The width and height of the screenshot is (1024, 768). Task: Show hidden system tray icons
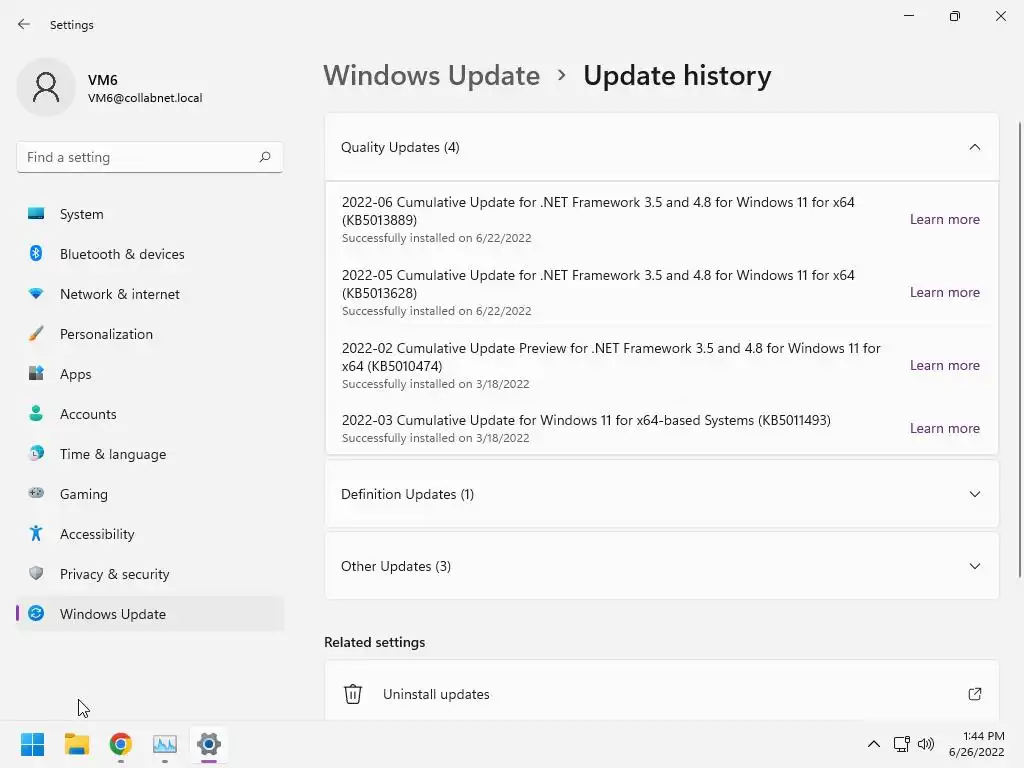coord(874,744)
